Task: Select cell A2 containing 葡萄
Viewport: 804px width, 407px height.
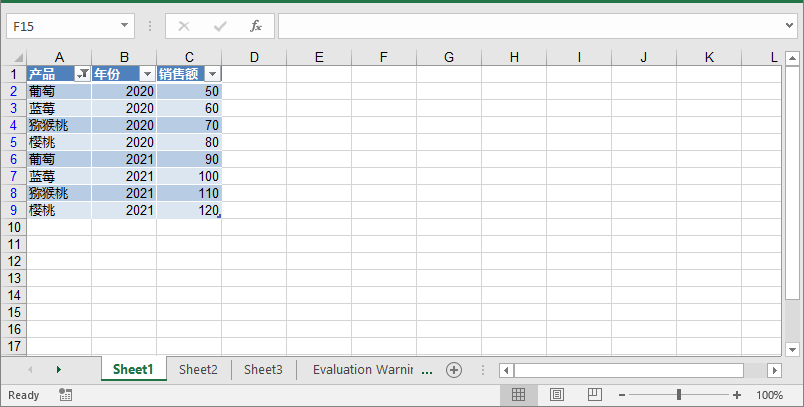Action: 59,91
